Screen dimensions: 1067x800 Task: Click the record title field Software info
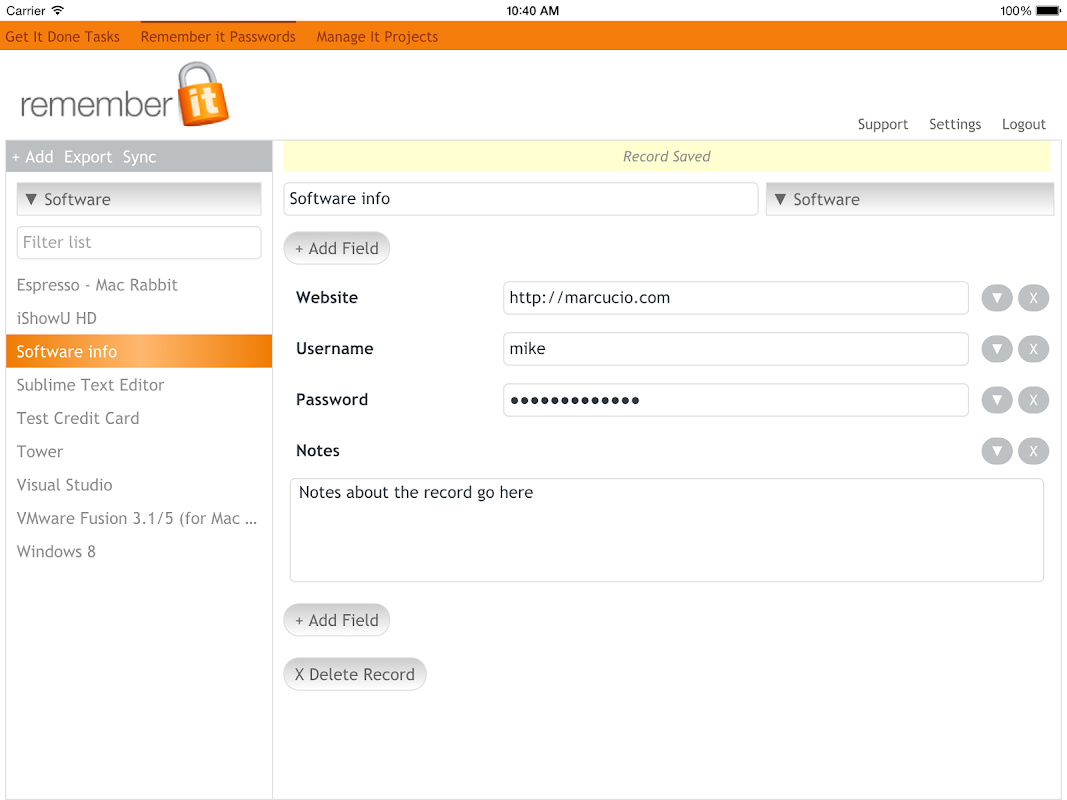[x=521, y=199]
